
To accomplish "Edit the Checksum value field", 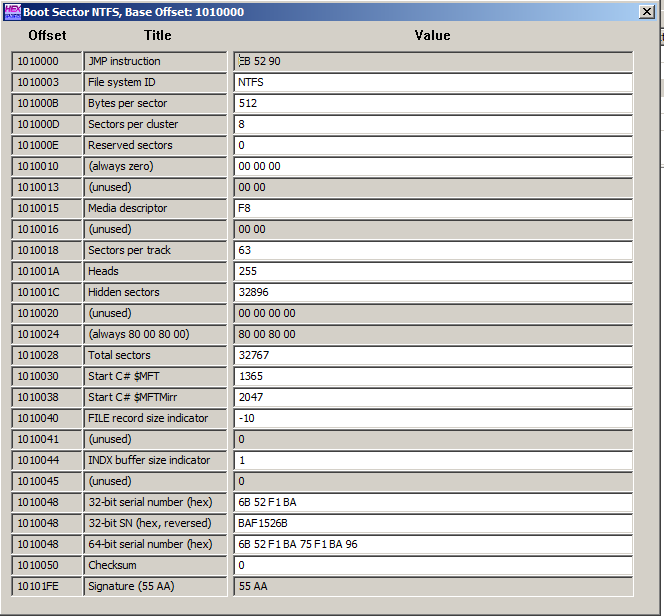I will [433, 566].
